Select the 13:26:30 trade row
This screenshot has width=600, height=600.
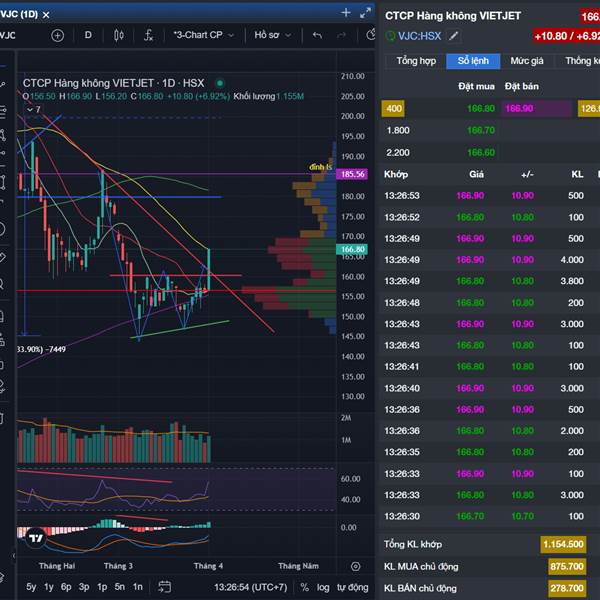click(490, 516)
